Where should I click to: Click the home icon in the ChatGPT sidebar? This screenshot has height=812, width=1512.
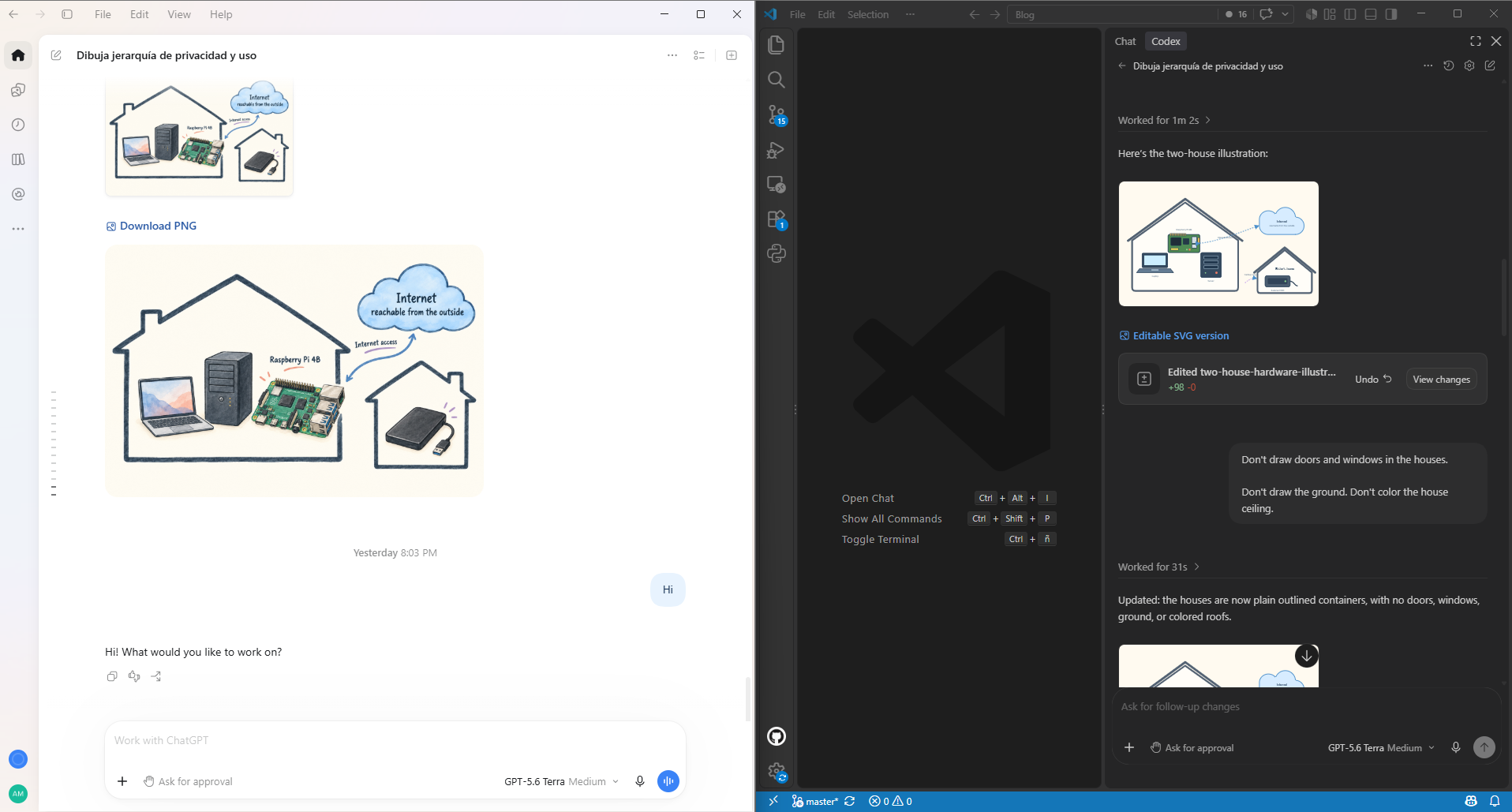click(18, 55)
